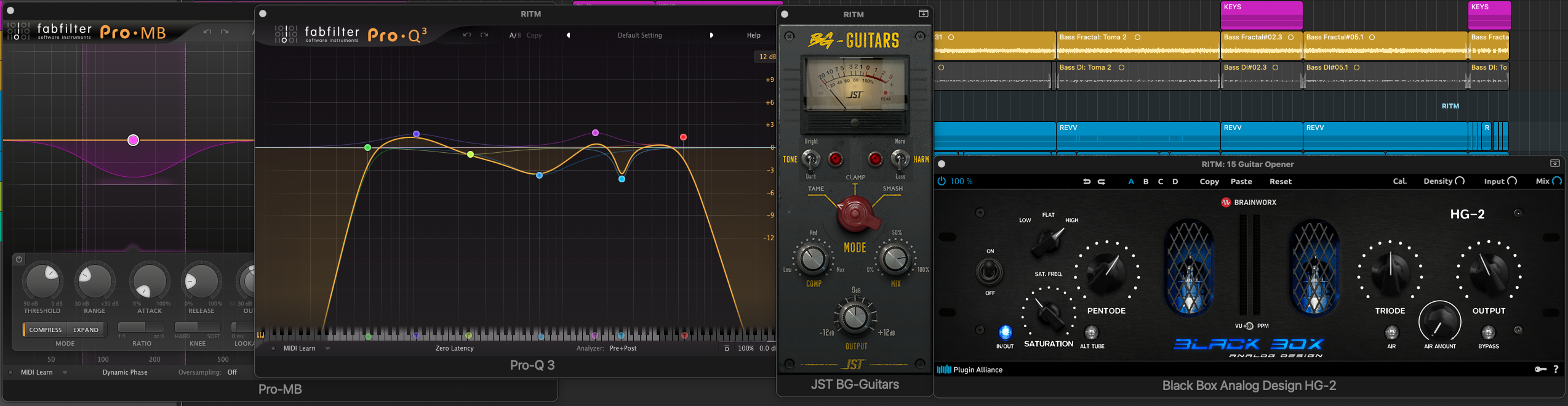Open Pro-MB MIDI Learn dropdown arrow
This screenshot has width=1568, height=406.
pyautogui.click(x=65, y=372)
